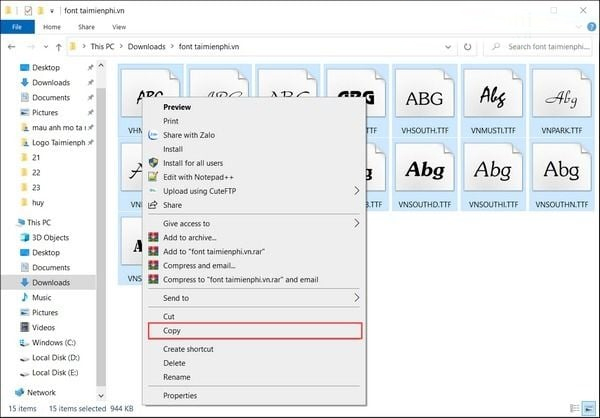
Task: Open the recent locations dropdown arrow
Action: 46,47
